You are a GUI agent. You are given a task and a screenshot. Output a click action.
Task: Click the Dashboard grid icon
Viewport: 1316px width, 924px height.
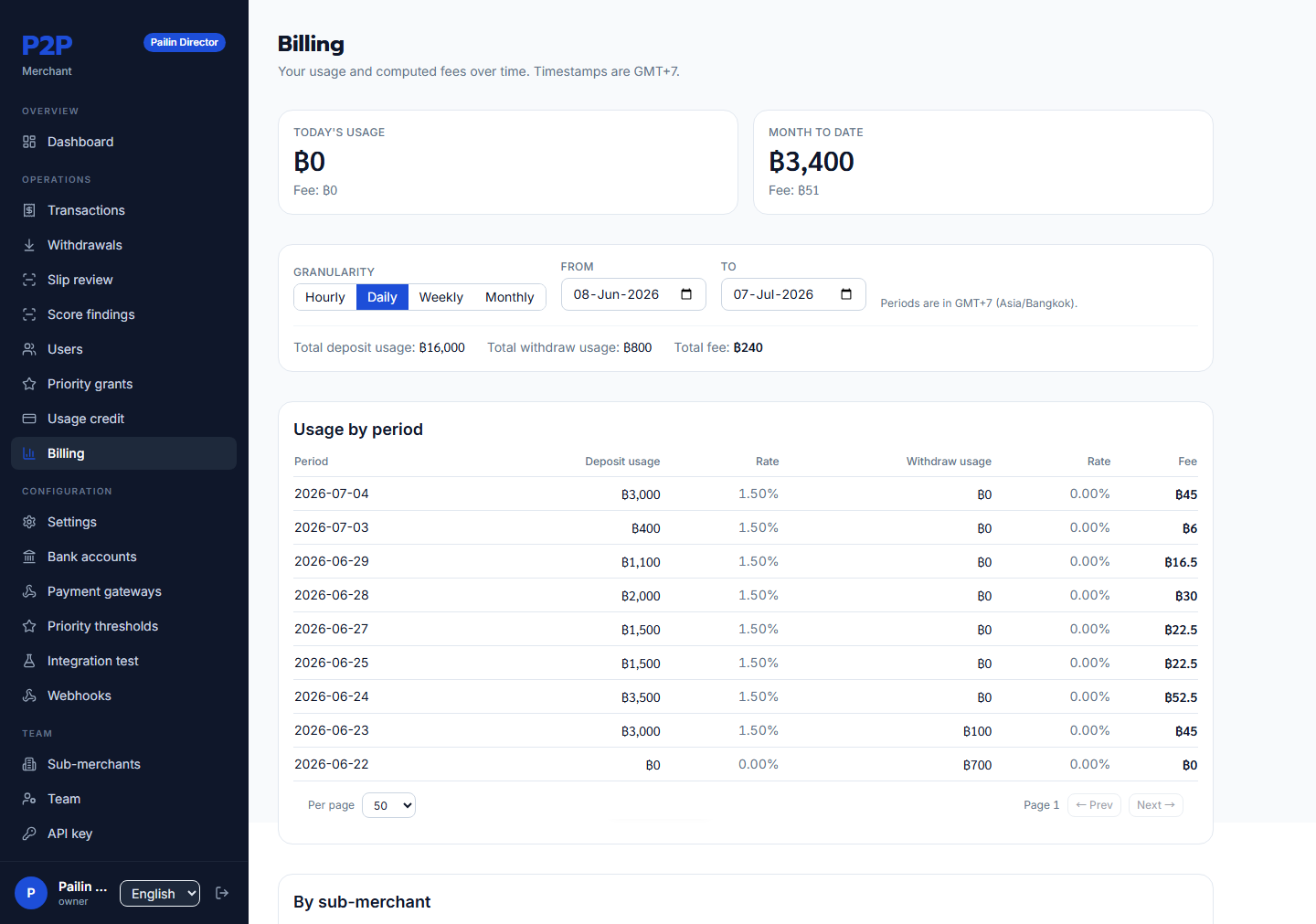(29, 142)
